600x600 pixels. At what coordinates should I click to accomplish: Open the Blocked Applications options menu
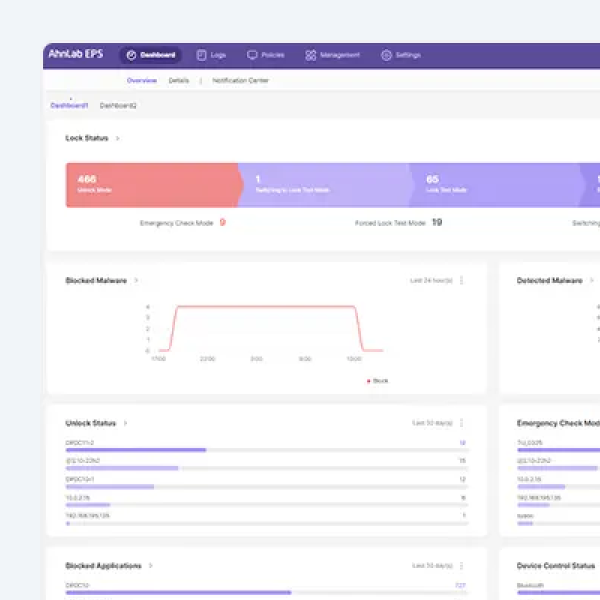(462, 566)
